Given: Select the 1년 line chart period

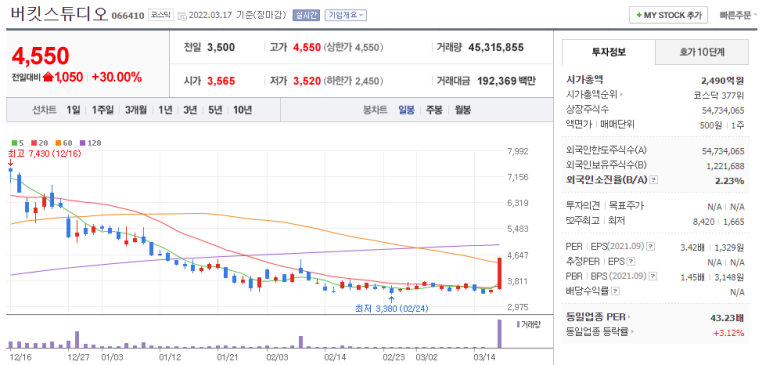Looking at the screenshot, I should coord(165,110).
